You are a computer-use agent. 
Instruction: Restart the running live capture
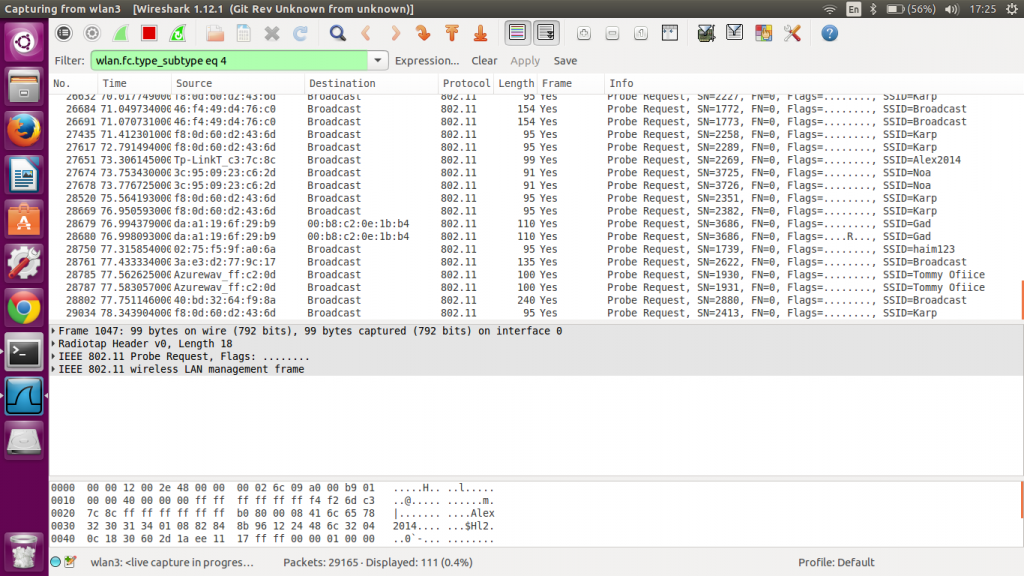click(178, 33)
